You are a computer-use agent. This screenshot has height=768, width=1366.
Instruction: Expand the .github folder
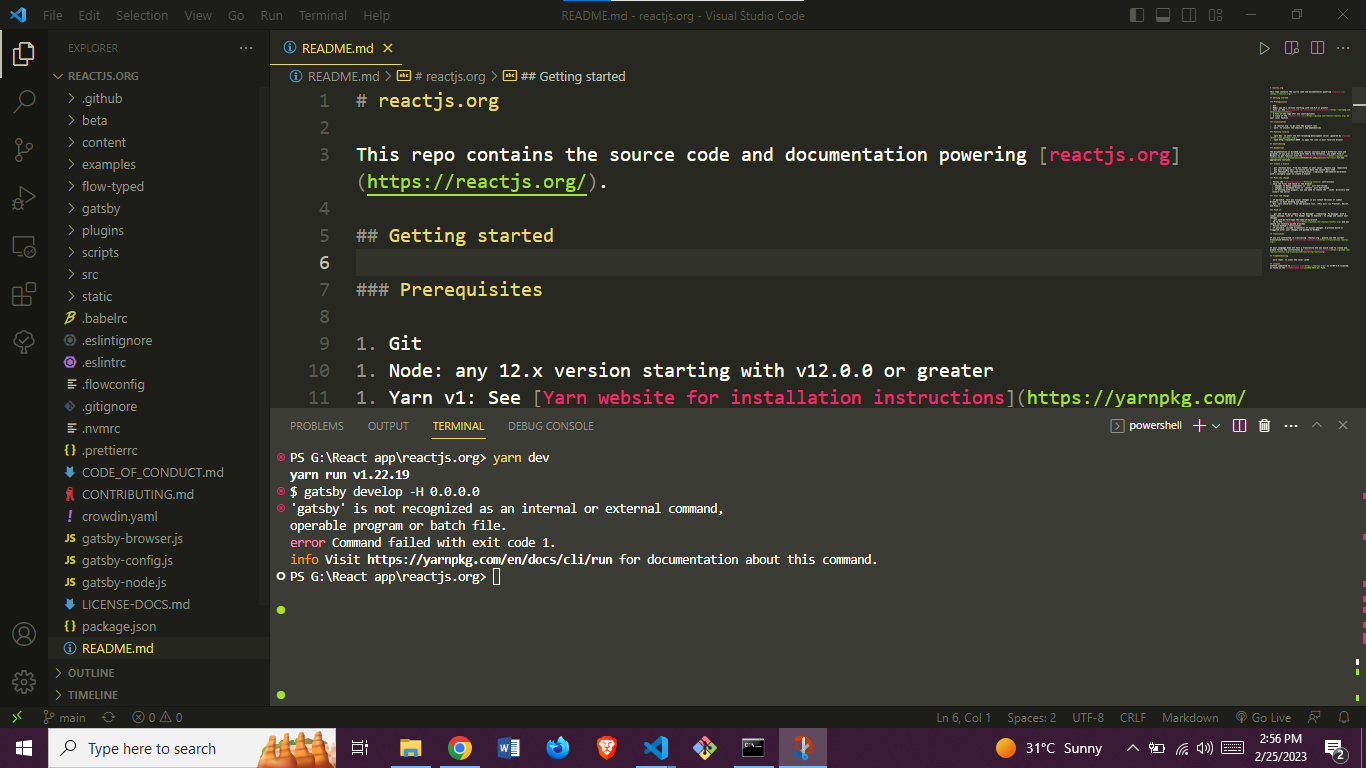[x=159, y=98]
